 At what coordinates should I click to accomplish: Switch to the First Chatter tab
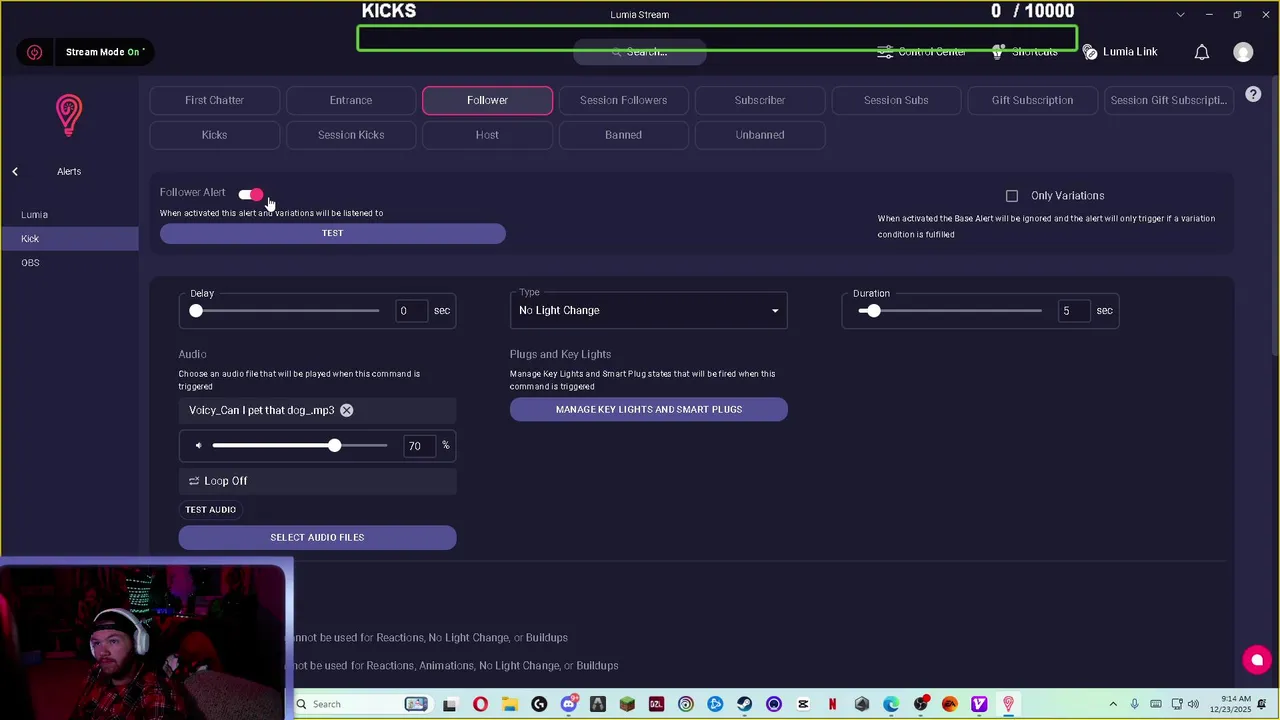click(x=214, y=100)
